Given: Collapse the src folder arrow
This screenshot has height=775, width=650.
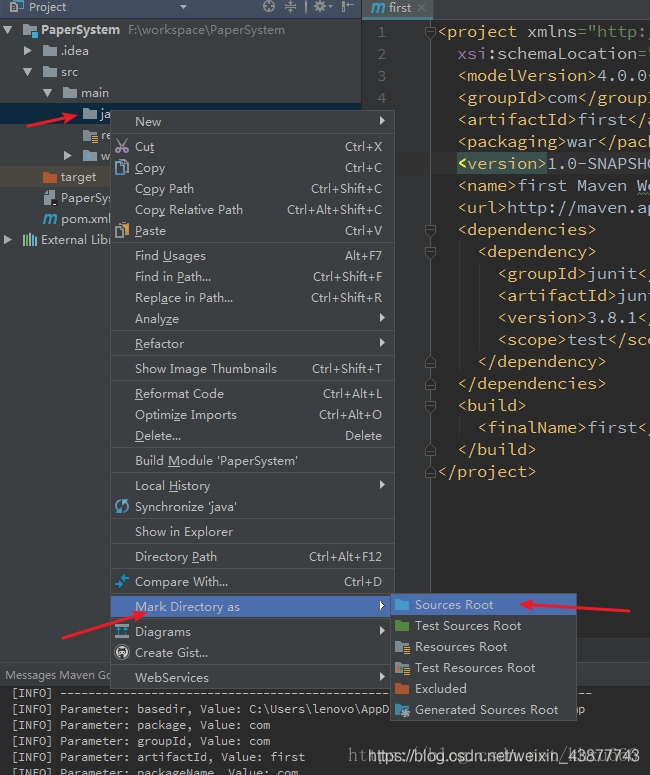Looking at the screenshot, I should pyautogui.click(x=28, y=72).
